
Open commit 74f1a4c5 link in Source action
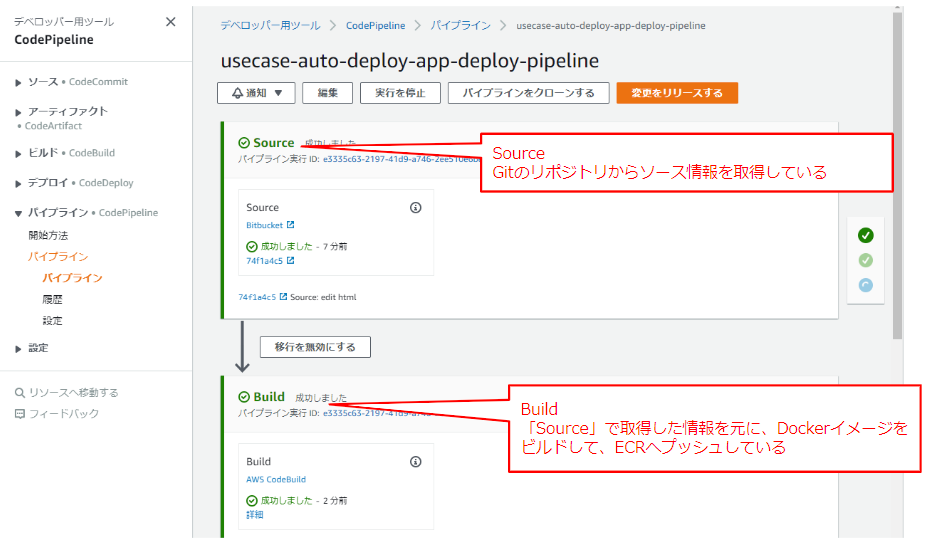pos(265,261)
